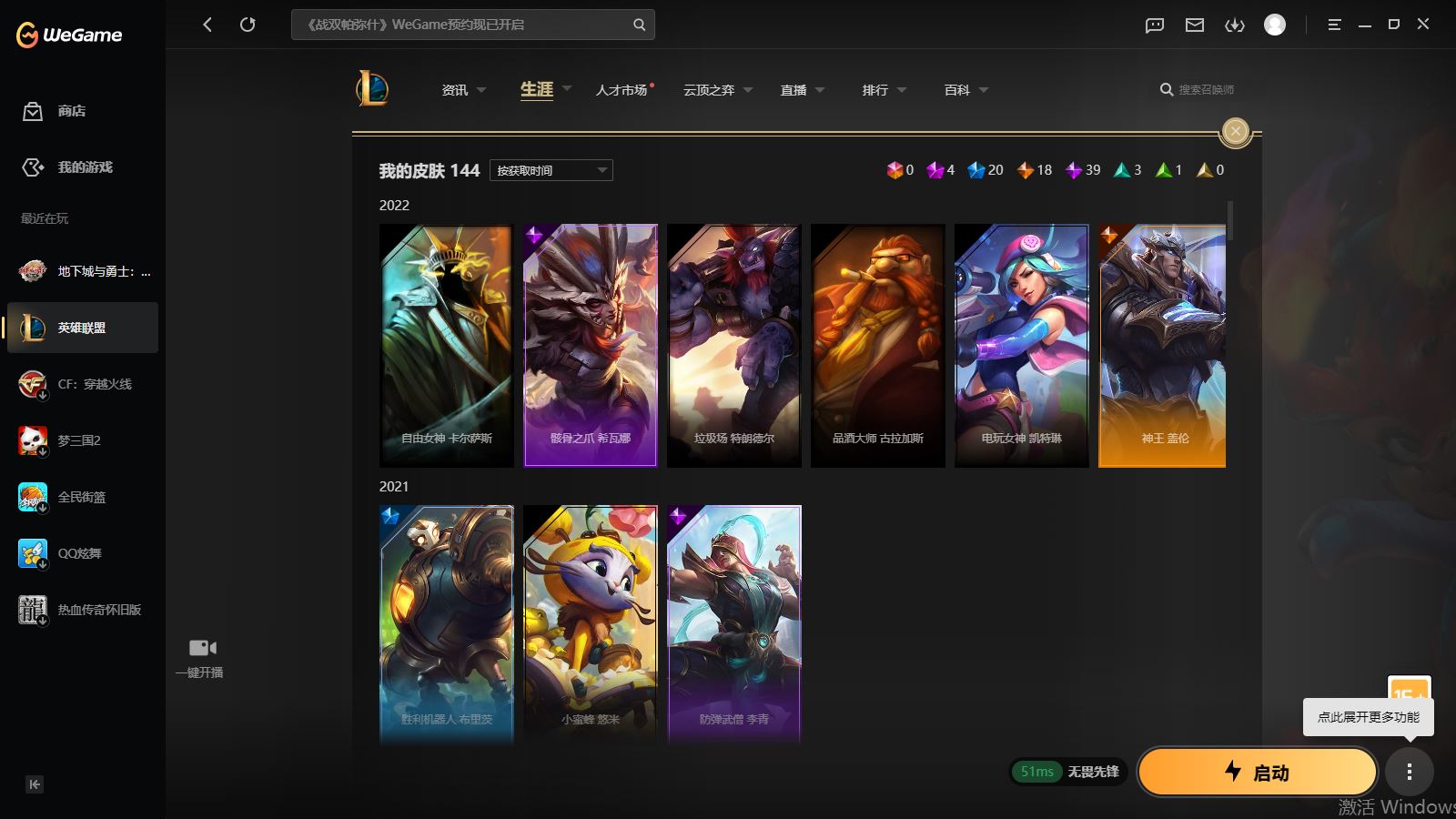Image resolution: width=1456 pixels, height=819 pixels.
Task: Select the 生涯 tab
Action: [537, 89]
